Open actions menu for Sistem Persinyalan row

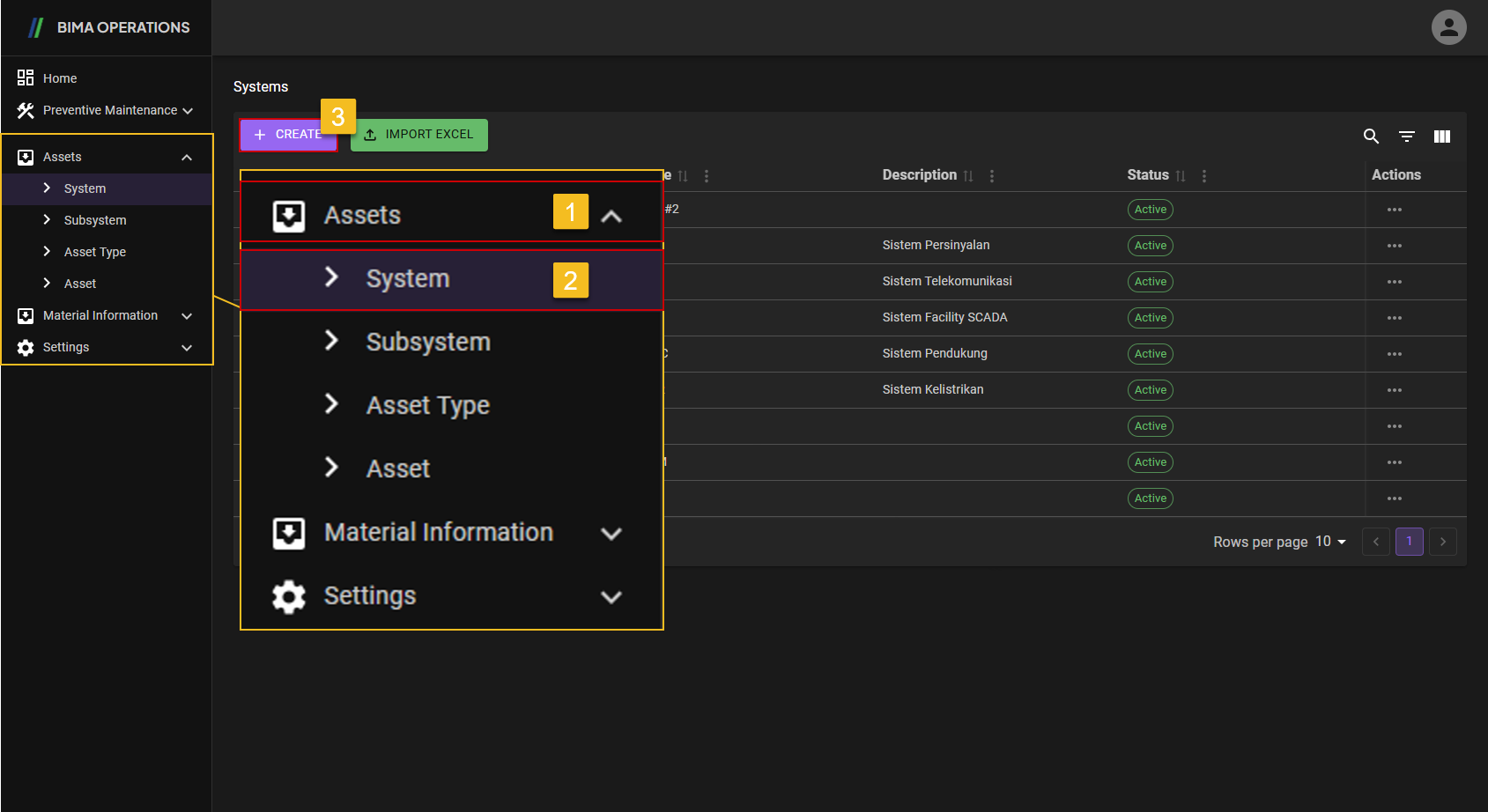1394,246
